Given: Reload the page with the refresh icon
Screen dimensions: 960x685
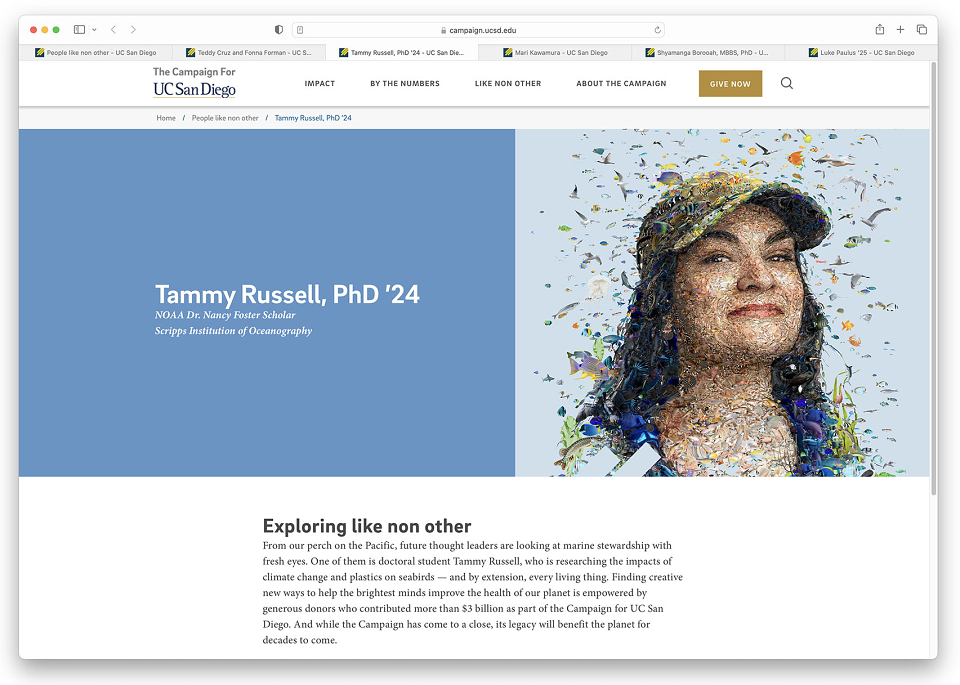Looking at the screenshot, I should tap(658, 30).
